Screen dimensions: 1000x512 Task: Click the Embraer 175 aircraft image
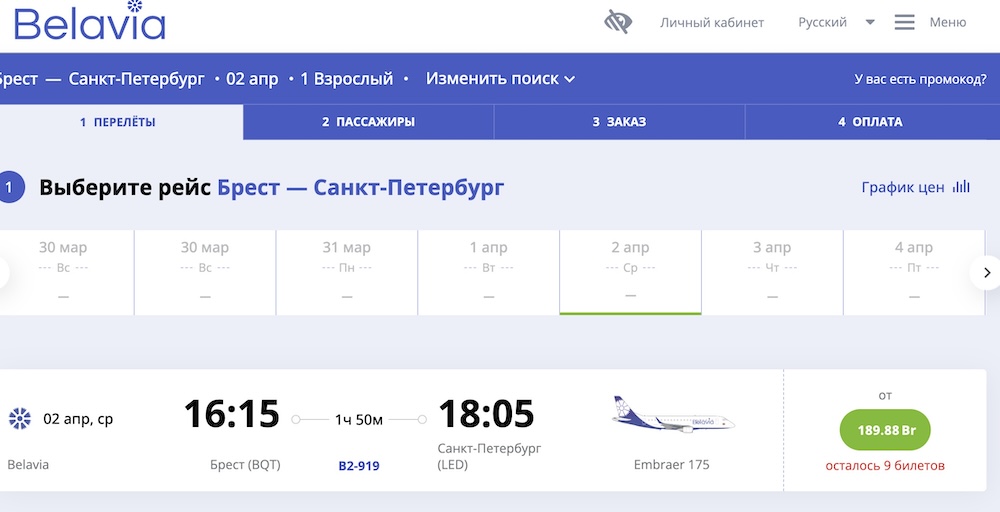click(672, 415)
